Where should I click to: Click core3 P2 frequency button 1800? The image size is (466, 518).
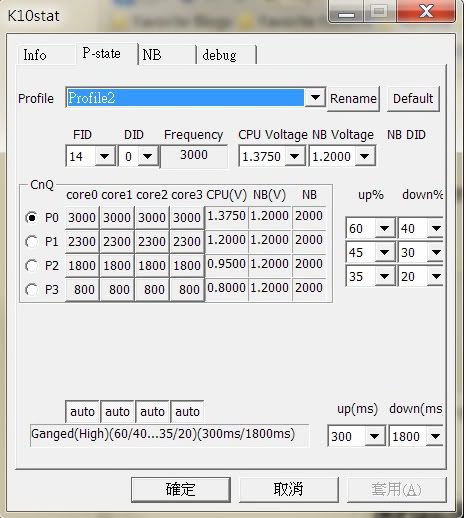coord(187,266)
